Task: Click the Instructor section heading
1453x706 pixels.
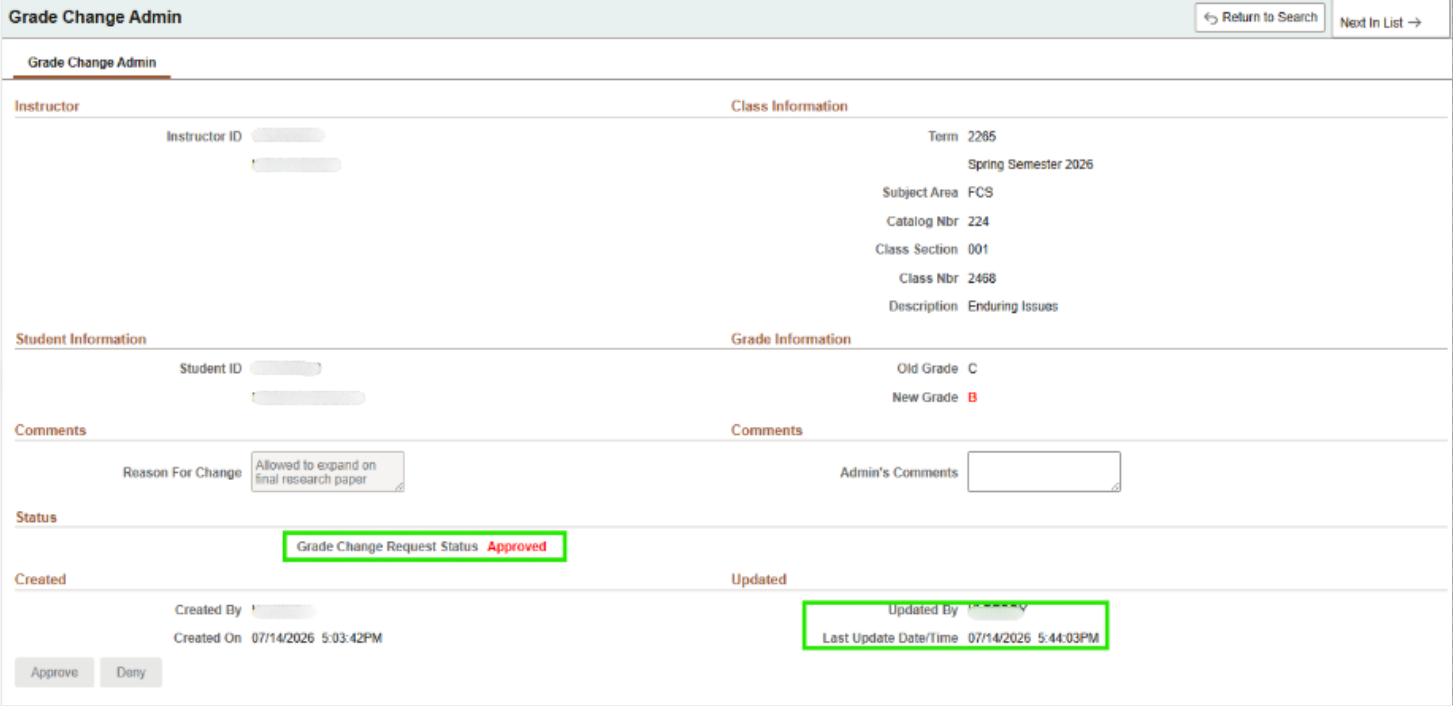Action: [x=47, y=106]
